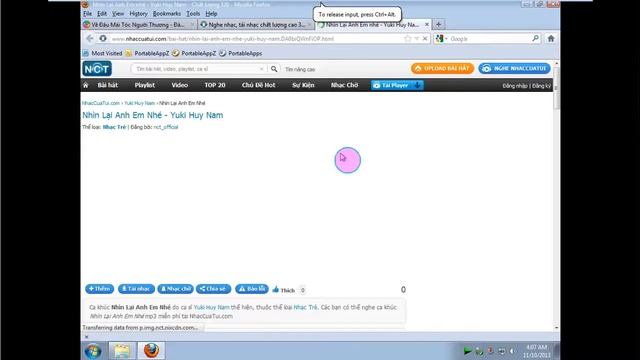
Task: Open the Help menu
Action: [211, 13]
